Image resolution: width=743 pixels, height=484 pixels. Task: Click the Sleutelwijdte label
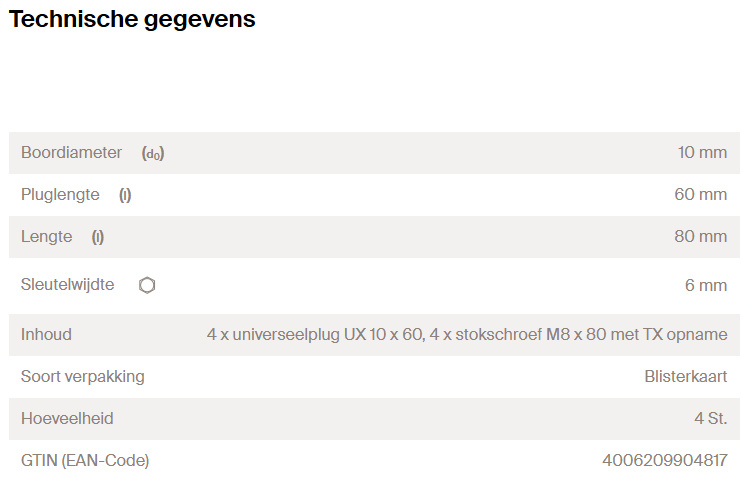(68, 284)
